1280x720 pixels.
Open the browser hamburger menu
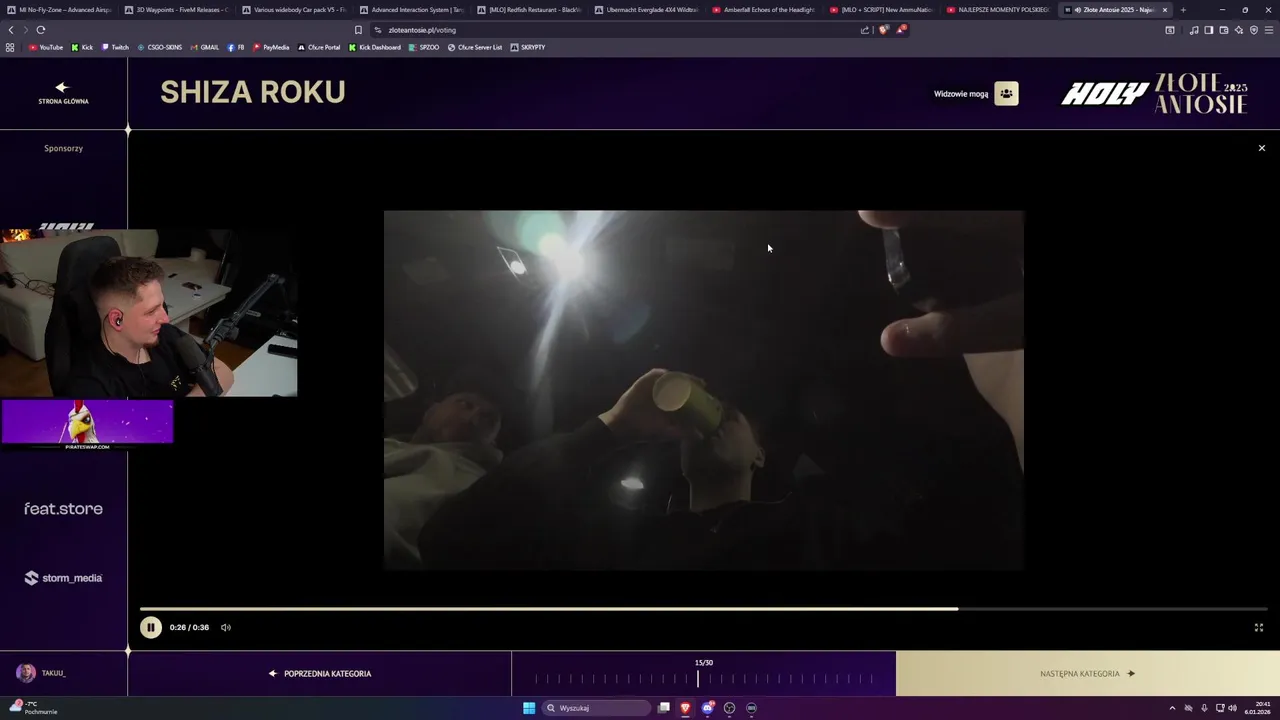click(x=1269, y=30)
